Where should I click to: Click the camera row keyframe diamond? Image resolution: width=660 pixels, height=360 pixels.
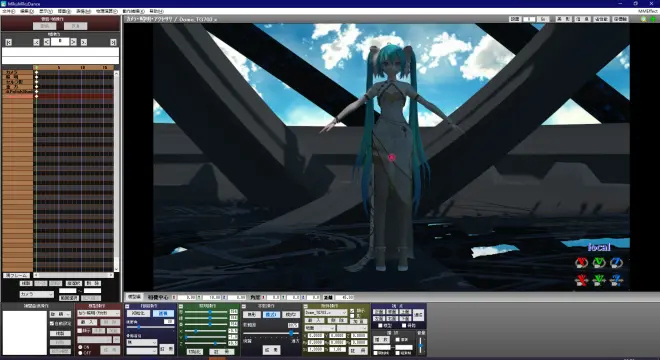pyautogui.click(x=37, y=72)
